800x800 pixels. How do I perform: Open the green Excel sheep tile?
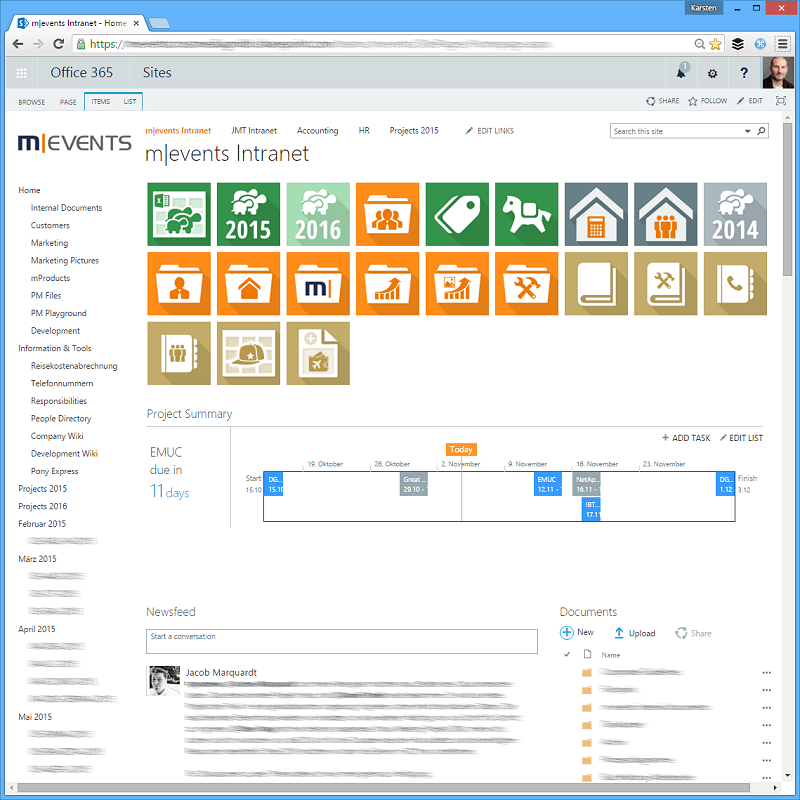coord(179,214)
